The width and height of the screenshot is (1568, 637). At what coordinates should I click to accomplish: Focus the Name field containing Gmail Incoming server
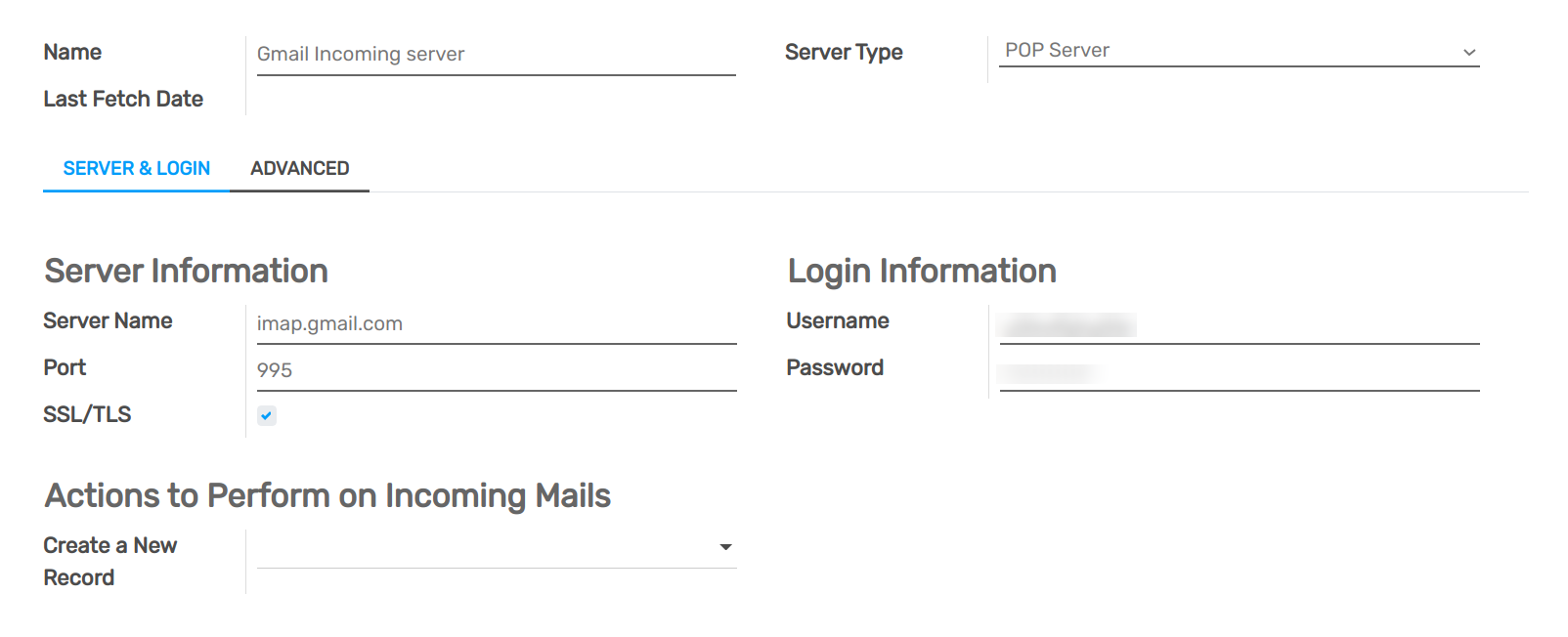pos(495,55)
